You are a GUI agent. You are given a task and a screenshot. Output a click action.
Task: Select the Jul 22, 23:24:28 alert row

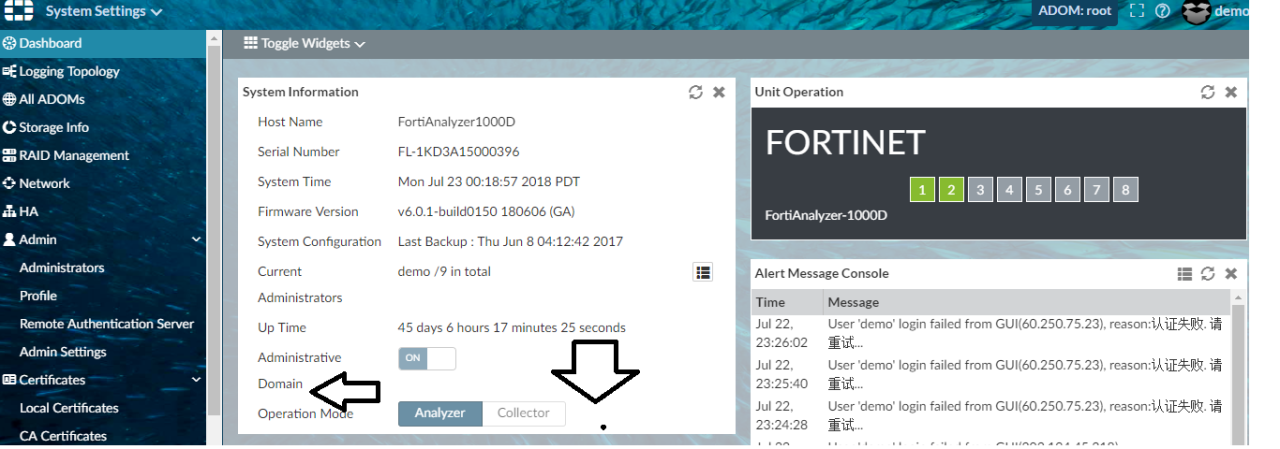click(x=991, y=416)
